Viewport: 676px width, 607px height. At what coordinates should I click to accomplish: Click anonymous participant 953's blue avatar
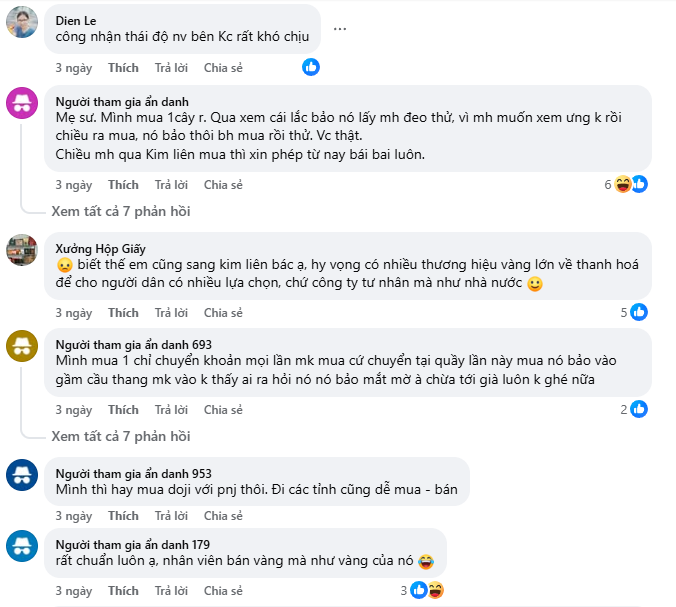22,475
